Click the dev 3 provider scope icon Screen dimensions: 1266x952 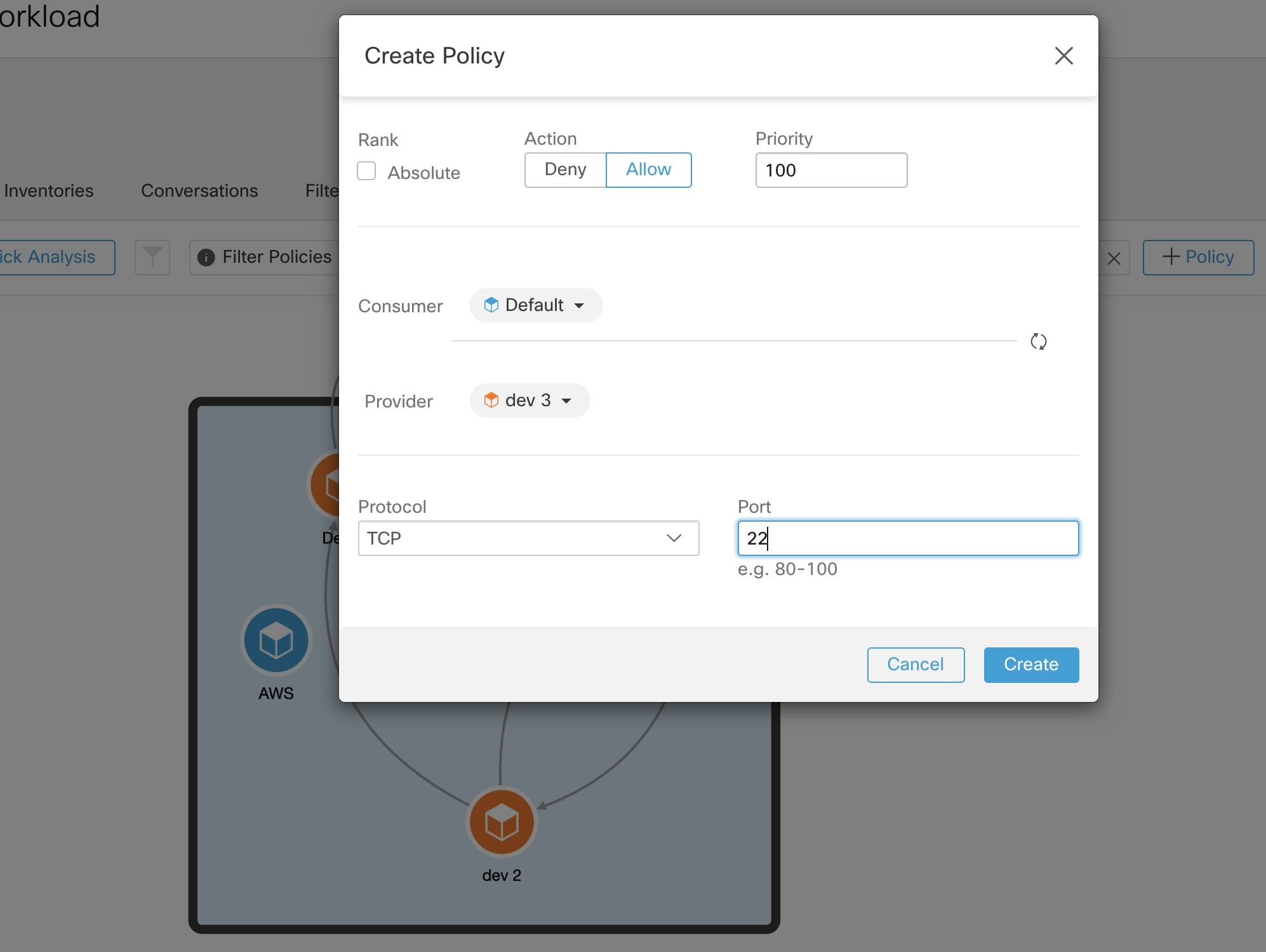click(x=491, y=400)
